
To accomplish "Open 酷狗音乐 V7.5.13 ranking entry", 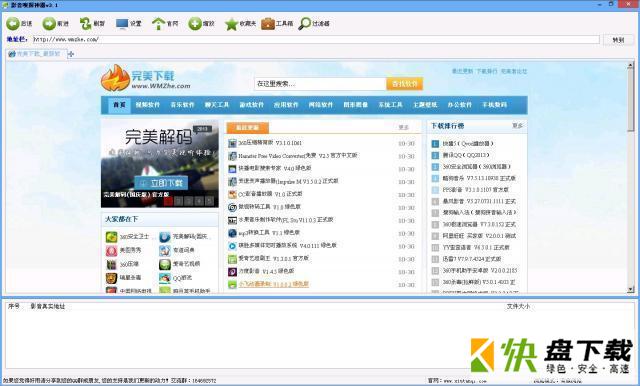I will 479,178.
